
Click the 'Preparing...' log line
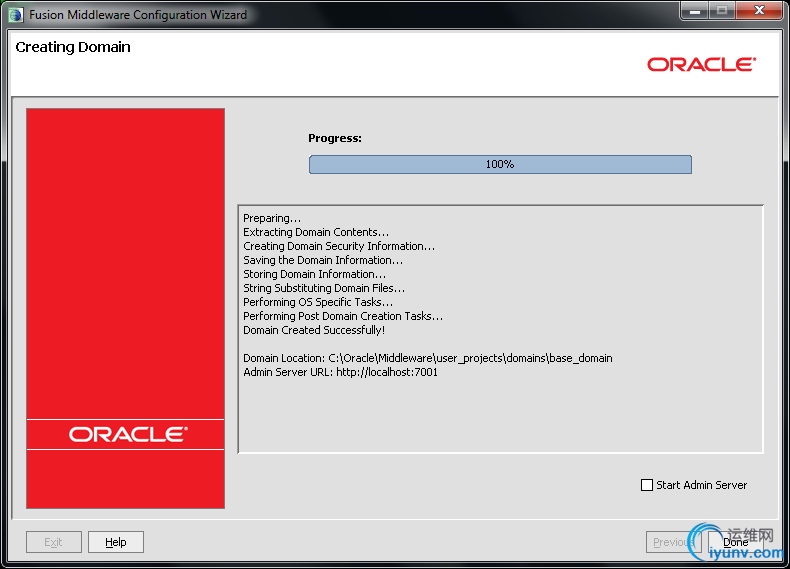[272, 218]
